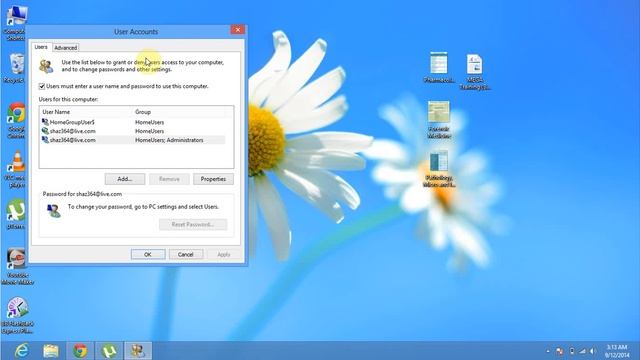Confirm with the OK button

[x=148, y=254]
